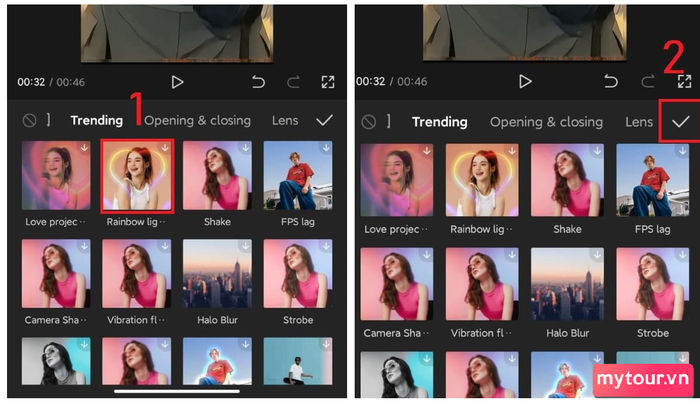Image resolution: width=700 pixels, height=405 pixels.
Task: Redo the action in the right screen
Action: (648, 81)
